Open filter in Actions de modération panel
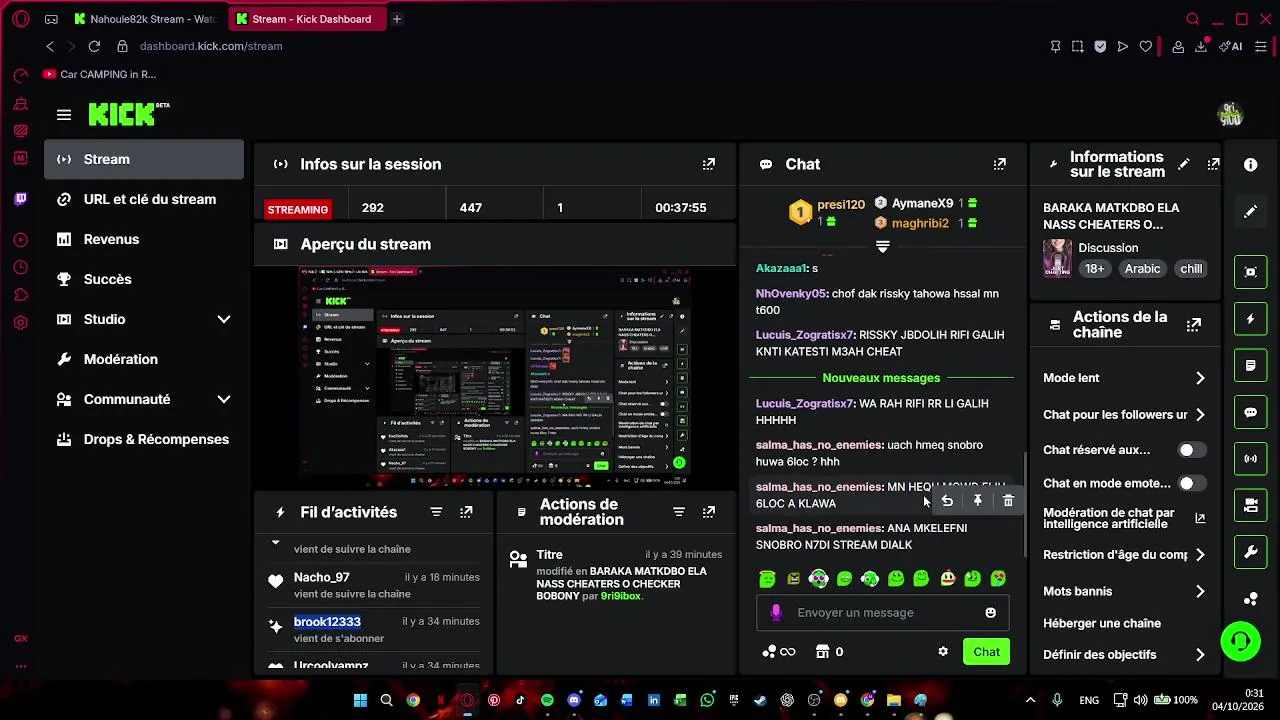Screen dimensions: 1280x720 pos(679,512)
